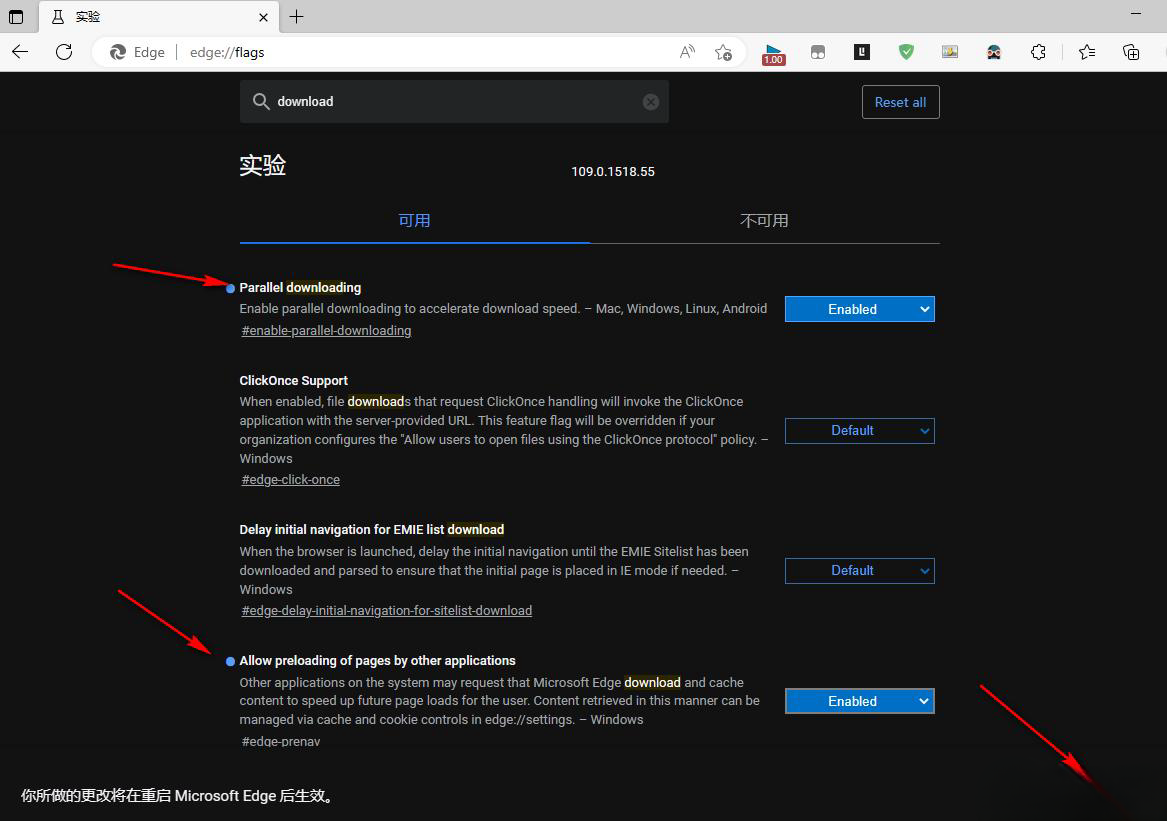Select the 实验 browser tab
The image size is (1167, 821).
pos(159,17)
